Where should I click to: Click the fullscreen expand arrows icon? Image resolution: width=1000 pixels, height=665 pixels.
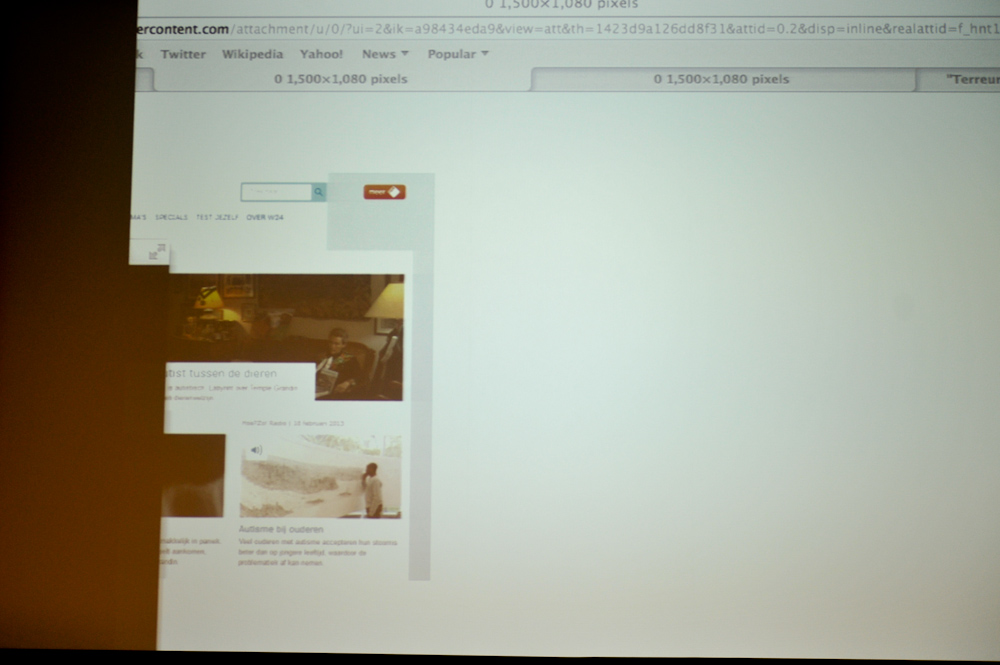tap(155, 254)
